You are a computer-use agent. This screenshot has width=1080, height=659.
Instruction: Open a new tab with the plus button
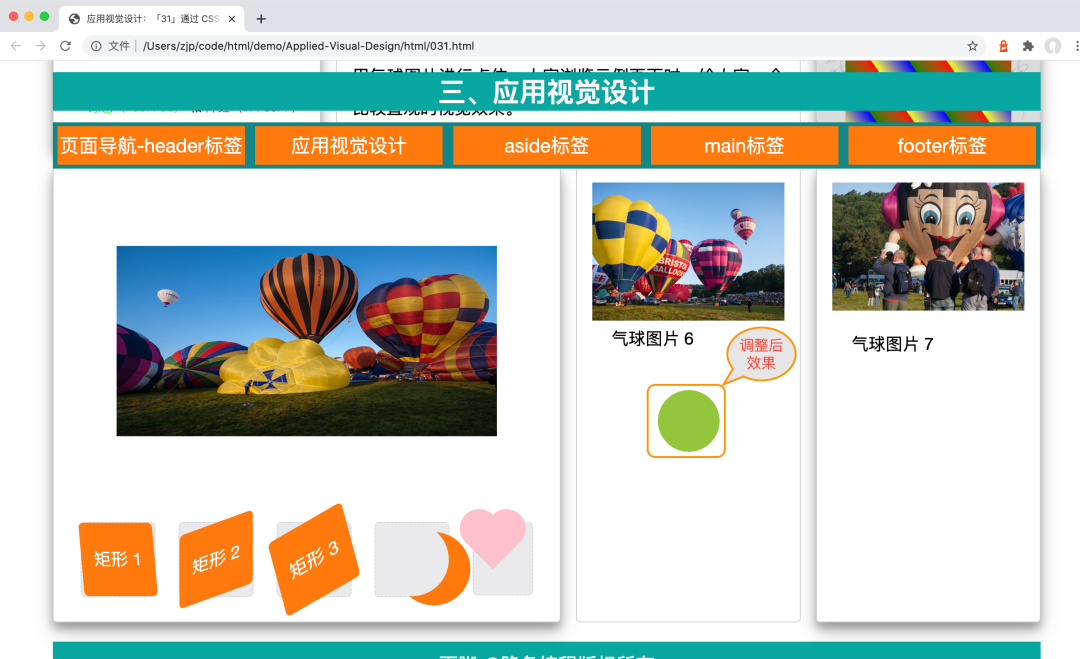[x=261, y=19]
